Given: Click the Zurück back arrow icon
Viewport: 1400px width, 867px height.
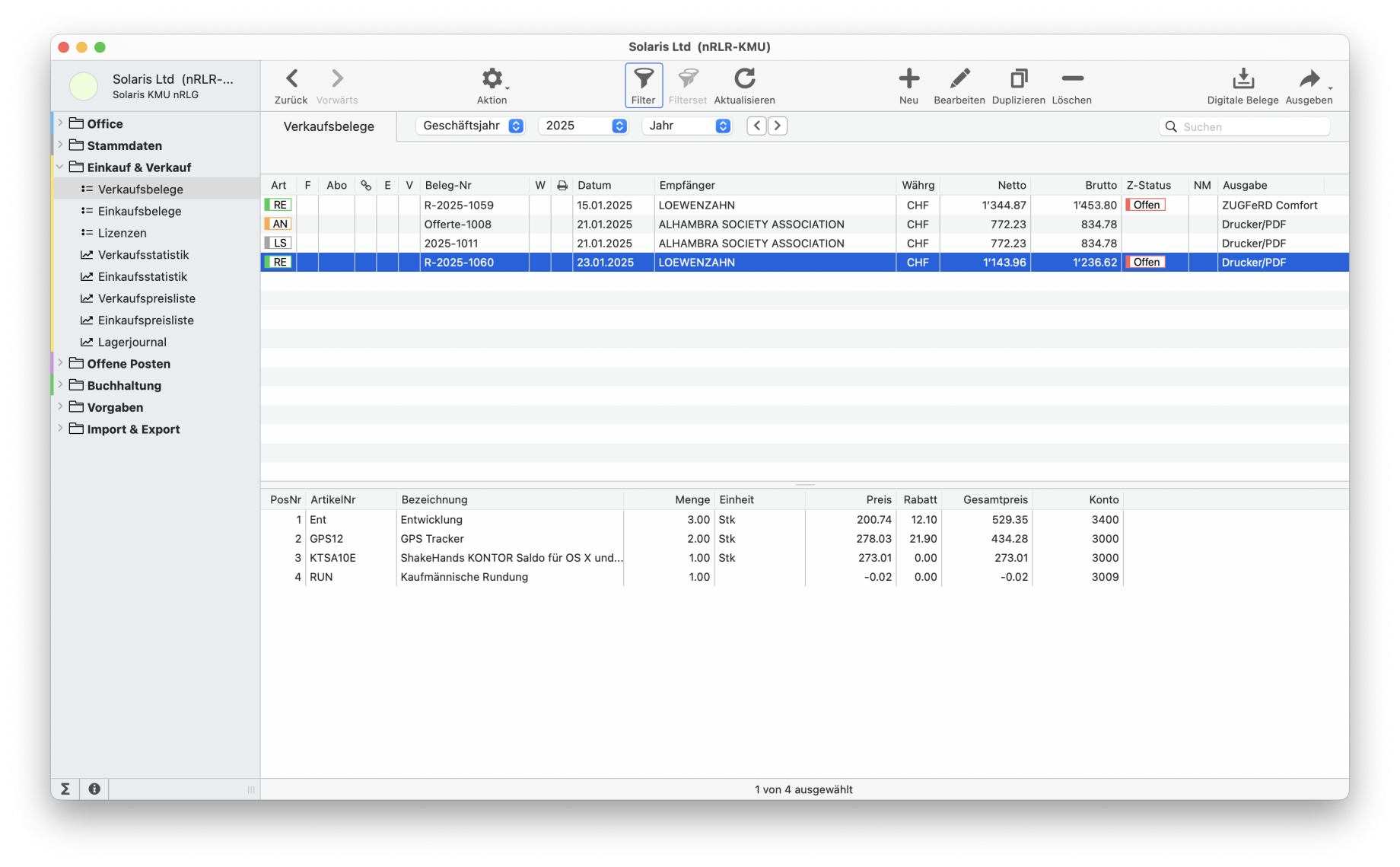Looking at the screenshot, I should (291, 79).
